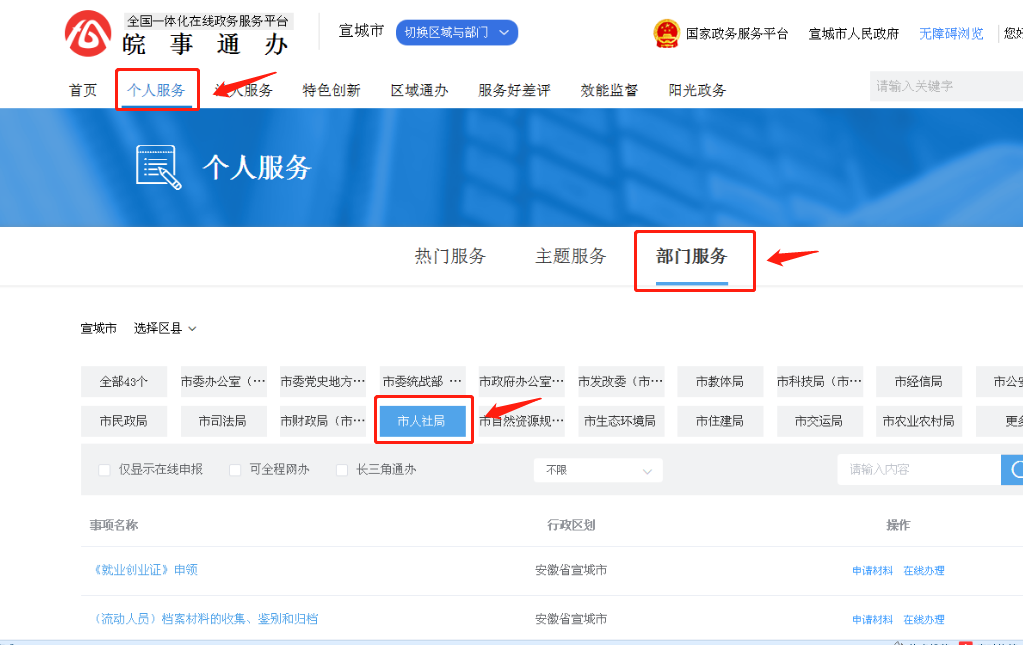The height and width of the screenshot is (645, 1023).
Task: Click the top 请输入关键字 search box
Action: coord(945,86)
